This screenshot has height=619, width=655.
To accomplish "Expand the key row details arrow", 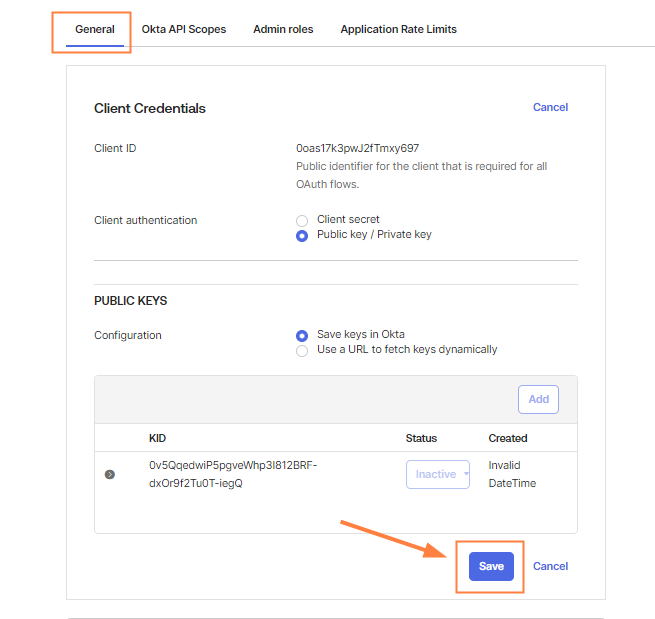I will coord(110,474).
